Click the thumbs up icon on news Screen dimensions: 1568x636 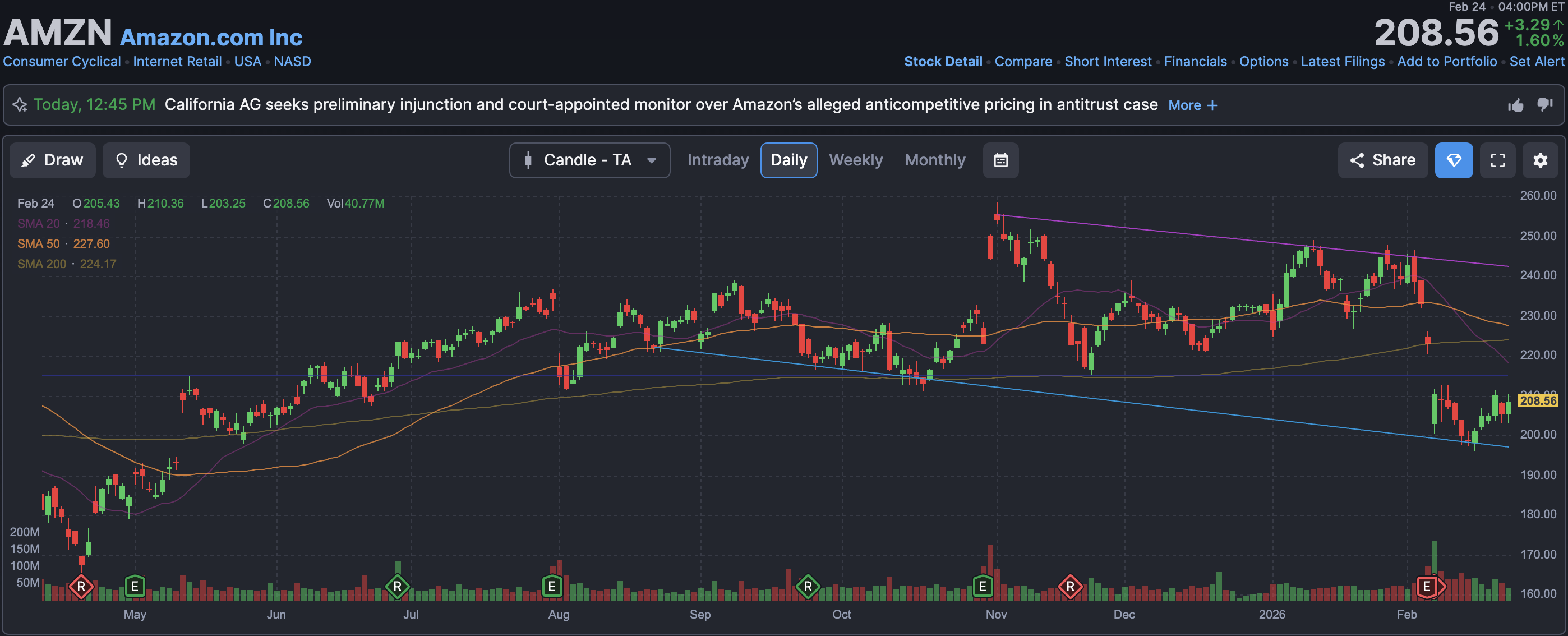coord(1515,105)
